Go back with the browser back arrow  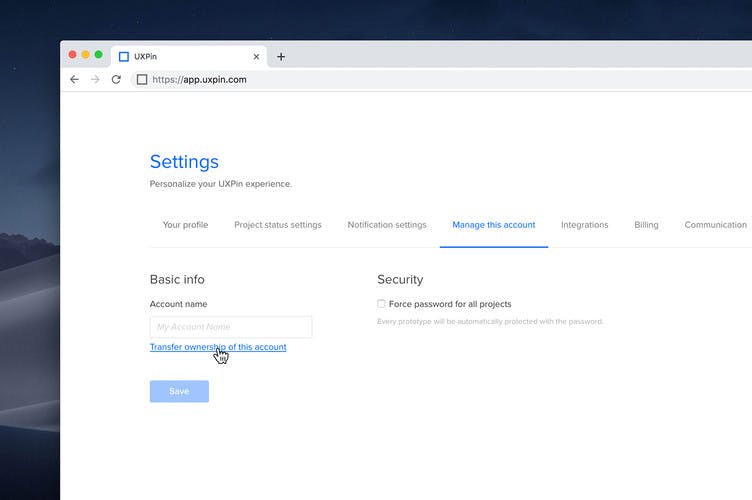click(x=74, y=80)
